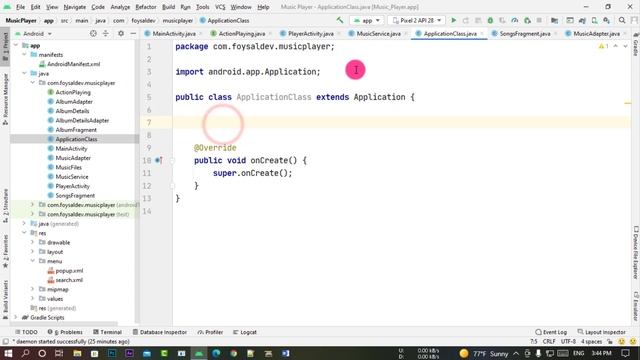Open the Problems tool window
Image resolution: width=640 pixels, height=360 pixels.
[65, 332]
